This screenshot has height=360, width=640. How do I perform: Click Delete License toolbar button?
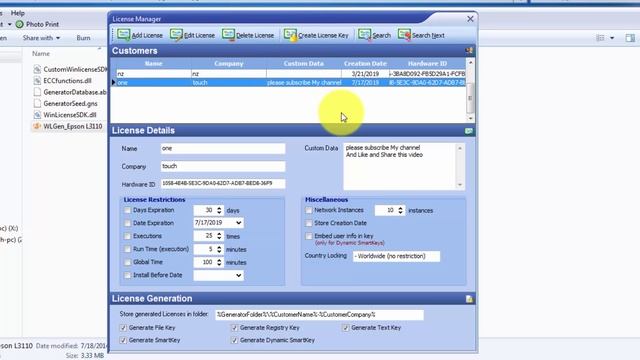click(248, 35)
